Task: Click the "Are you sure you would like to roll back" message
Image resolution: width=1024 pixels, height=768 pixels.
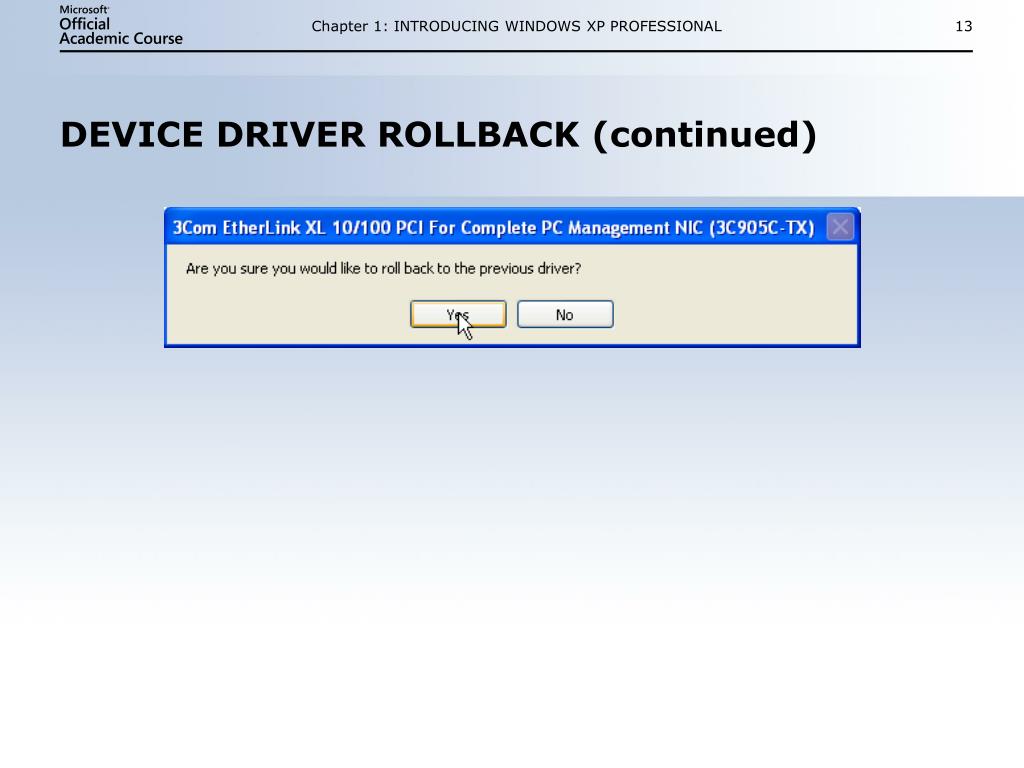Action: [383, 268]
